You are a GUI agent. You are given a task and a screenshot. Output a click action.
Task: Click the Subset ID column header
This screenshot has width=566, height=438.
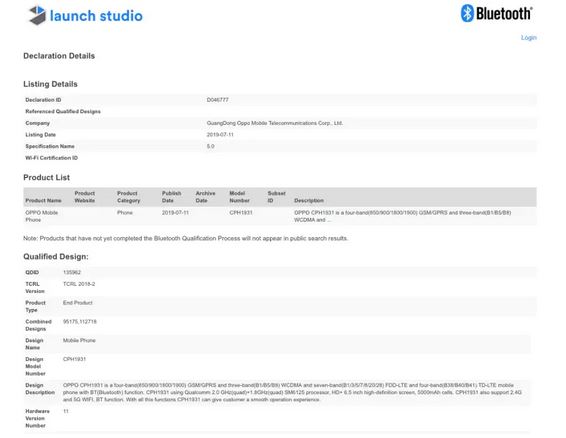(277, 197)
